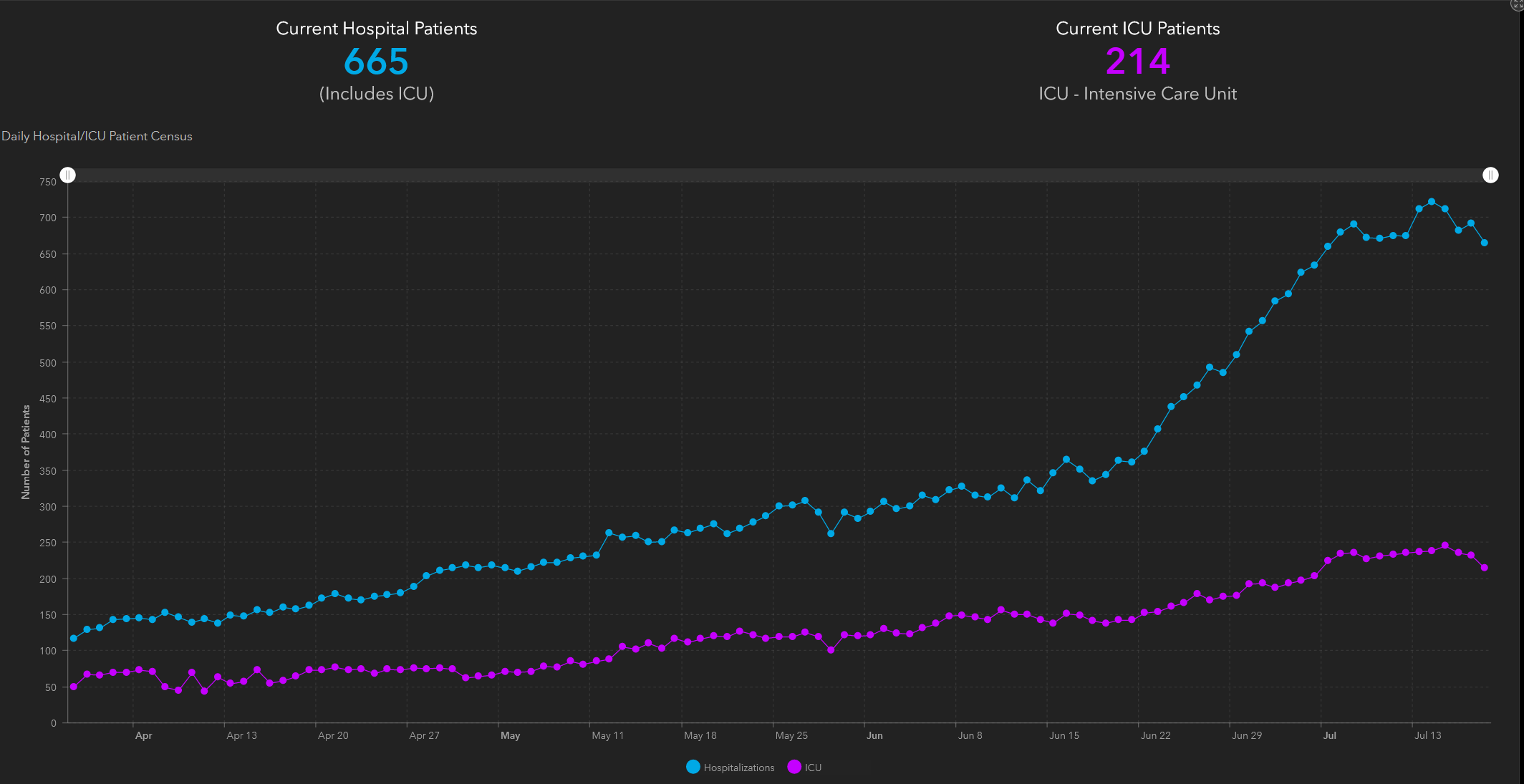Click the first magenta ICU data point
Screen dimensions: 1524x784
[74, 687]
